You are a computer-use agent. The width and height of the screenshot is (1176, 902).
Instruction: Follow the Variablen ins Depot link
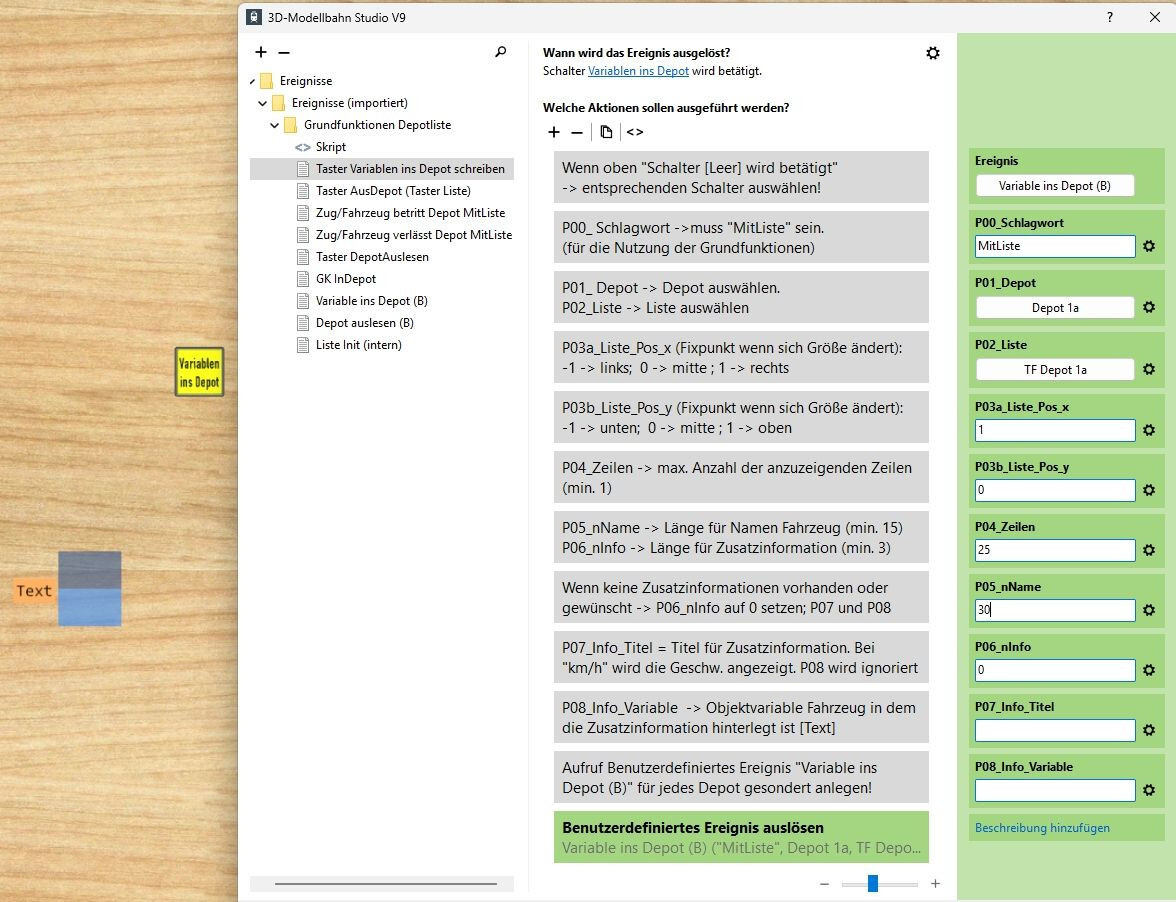pos(638,71)
